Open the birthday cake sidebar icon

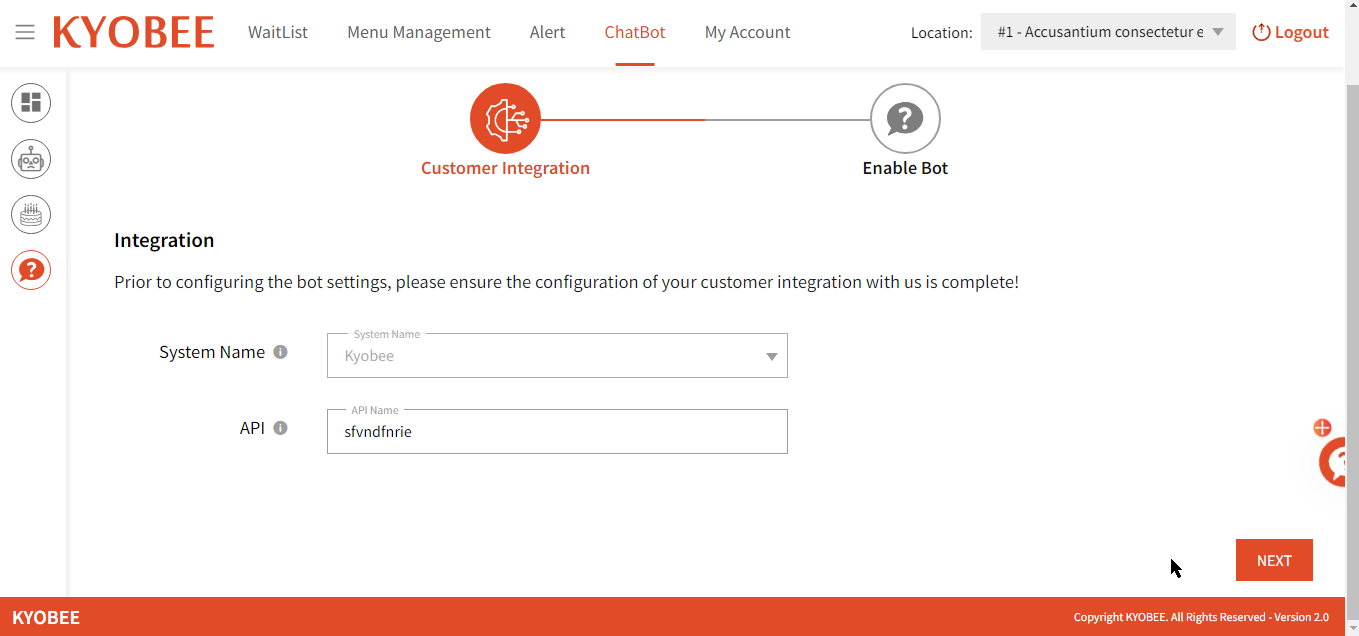point(31,215)
